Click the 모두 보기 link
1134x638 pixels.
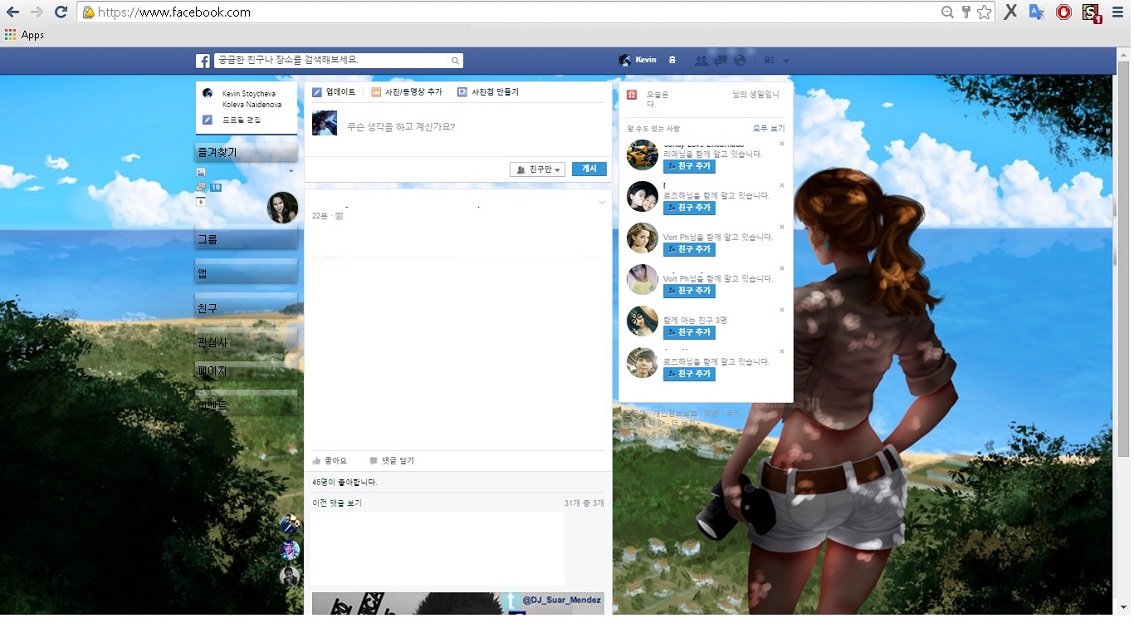click(x=769, y=128)
